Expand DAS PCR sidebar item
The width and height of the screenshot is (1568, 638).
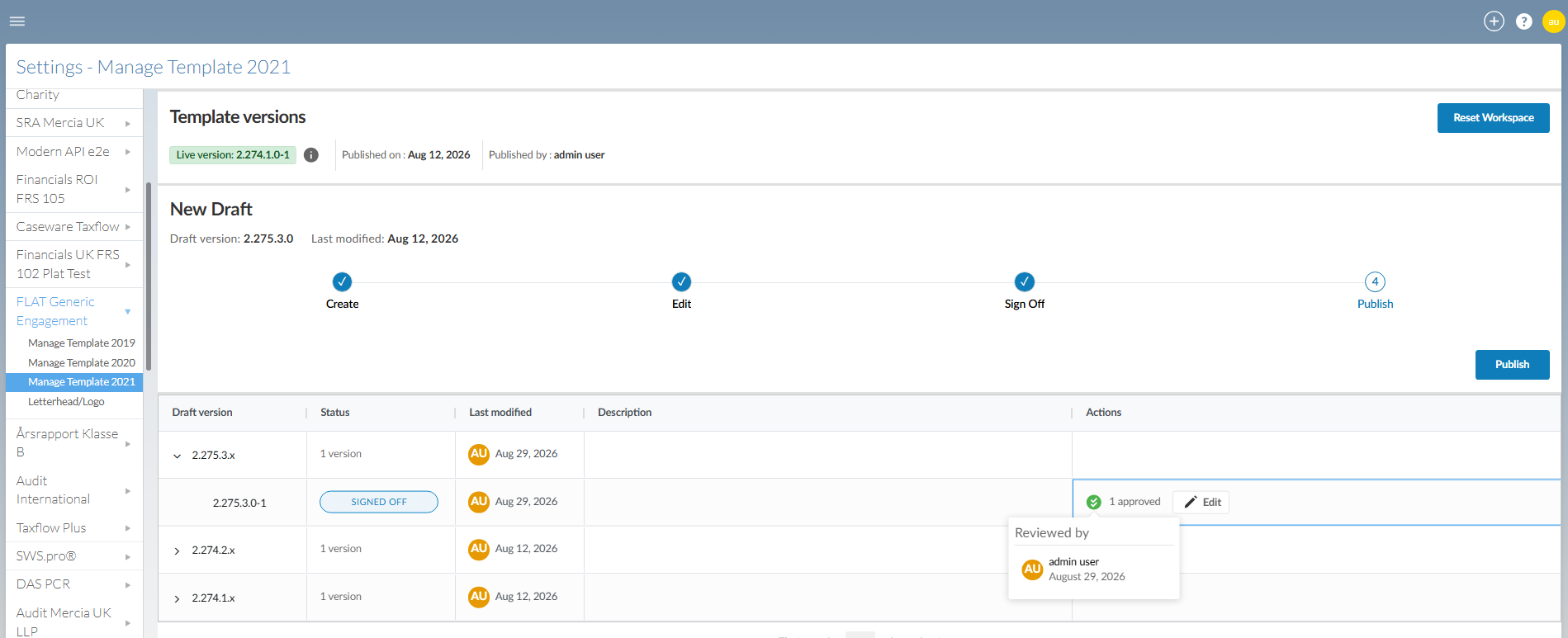pyautogui.click(x=128, y=585)
